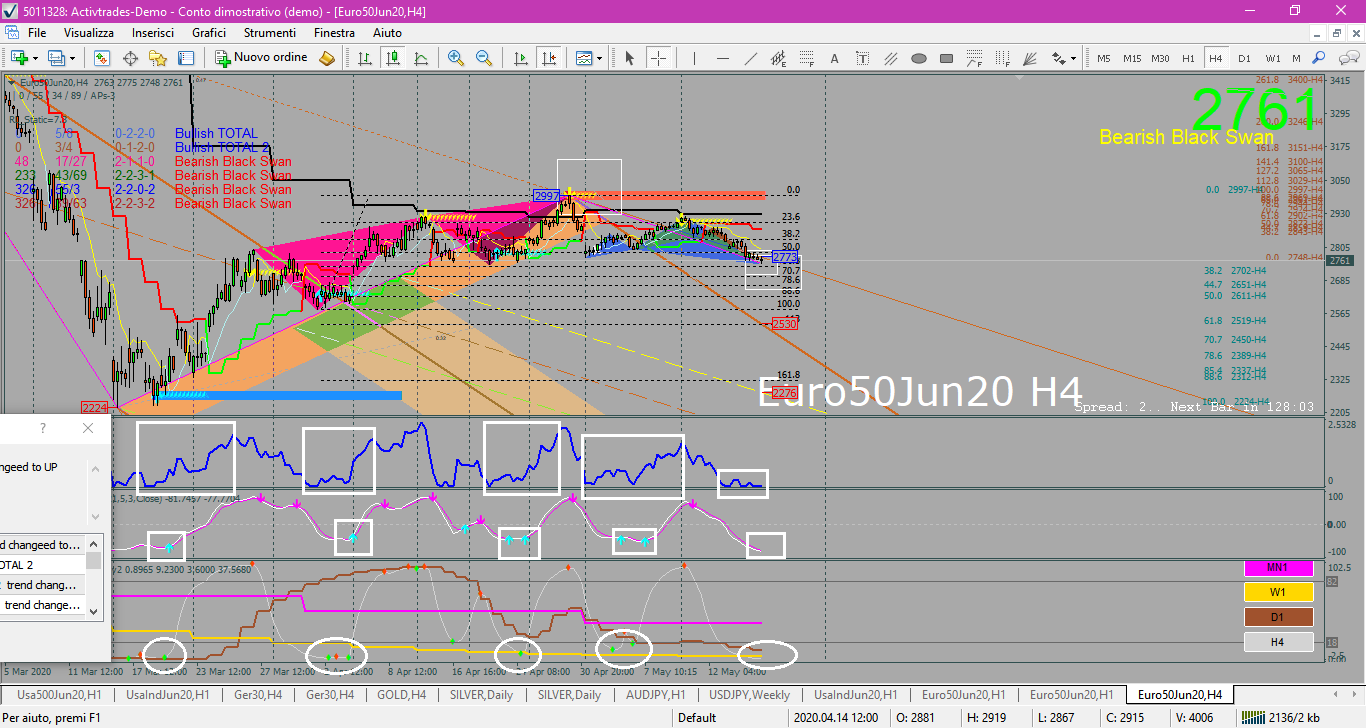Select the H4 timeframe button
Screen dimensions: 1366x728
(1216, 58)
